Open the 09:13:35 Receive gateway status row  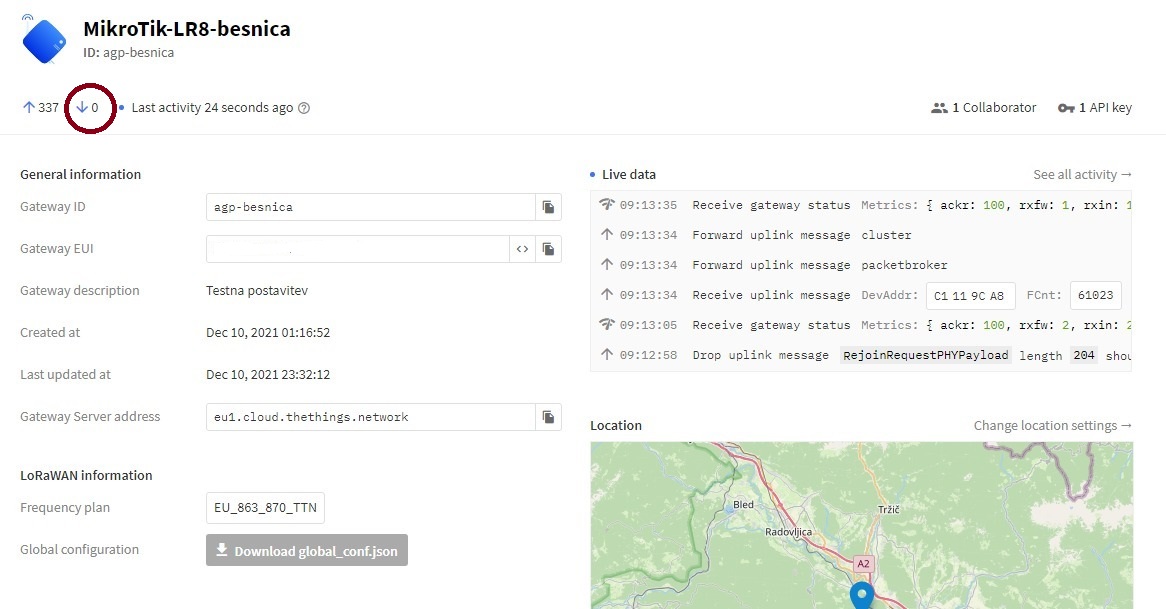861,204
